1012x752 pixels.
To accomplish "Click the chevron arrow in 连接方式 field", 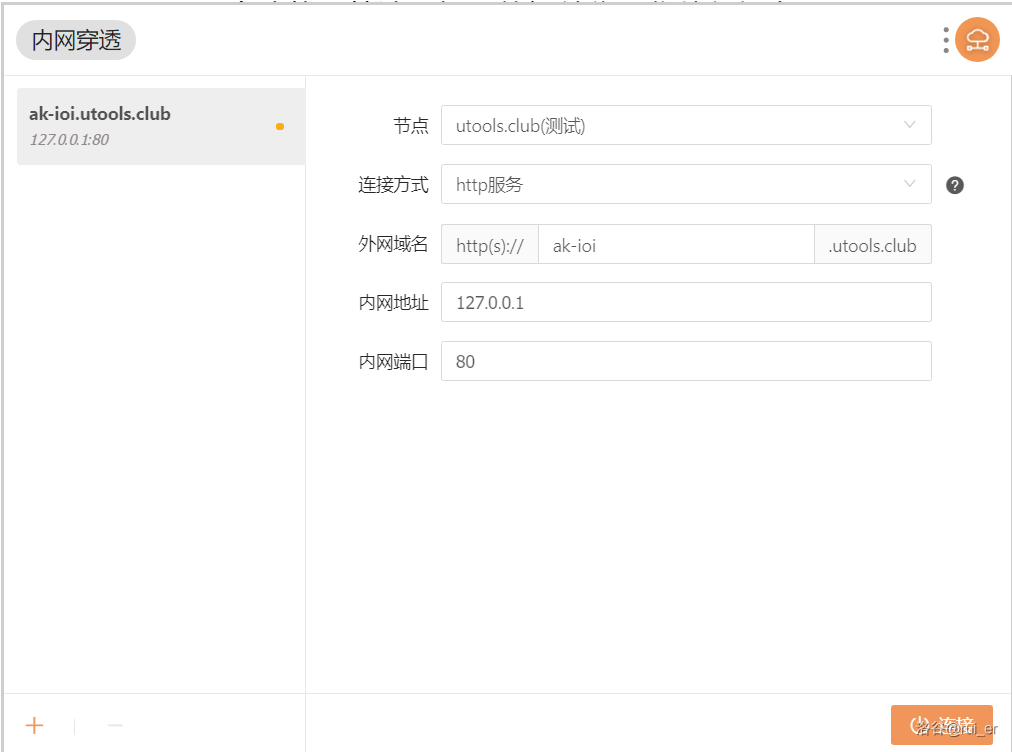I will (909, 184).
